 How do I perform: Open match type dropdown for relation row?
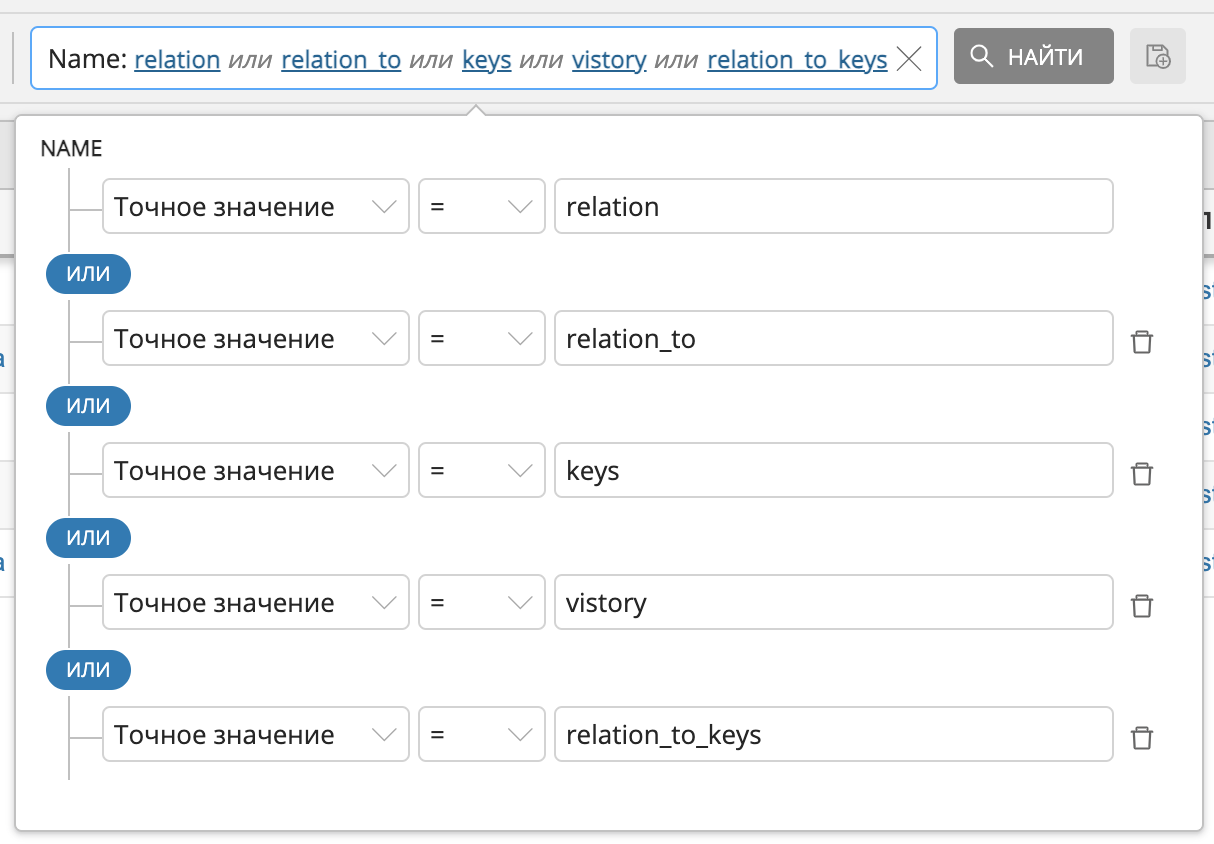pyautogui.click(x=255, y=207)
